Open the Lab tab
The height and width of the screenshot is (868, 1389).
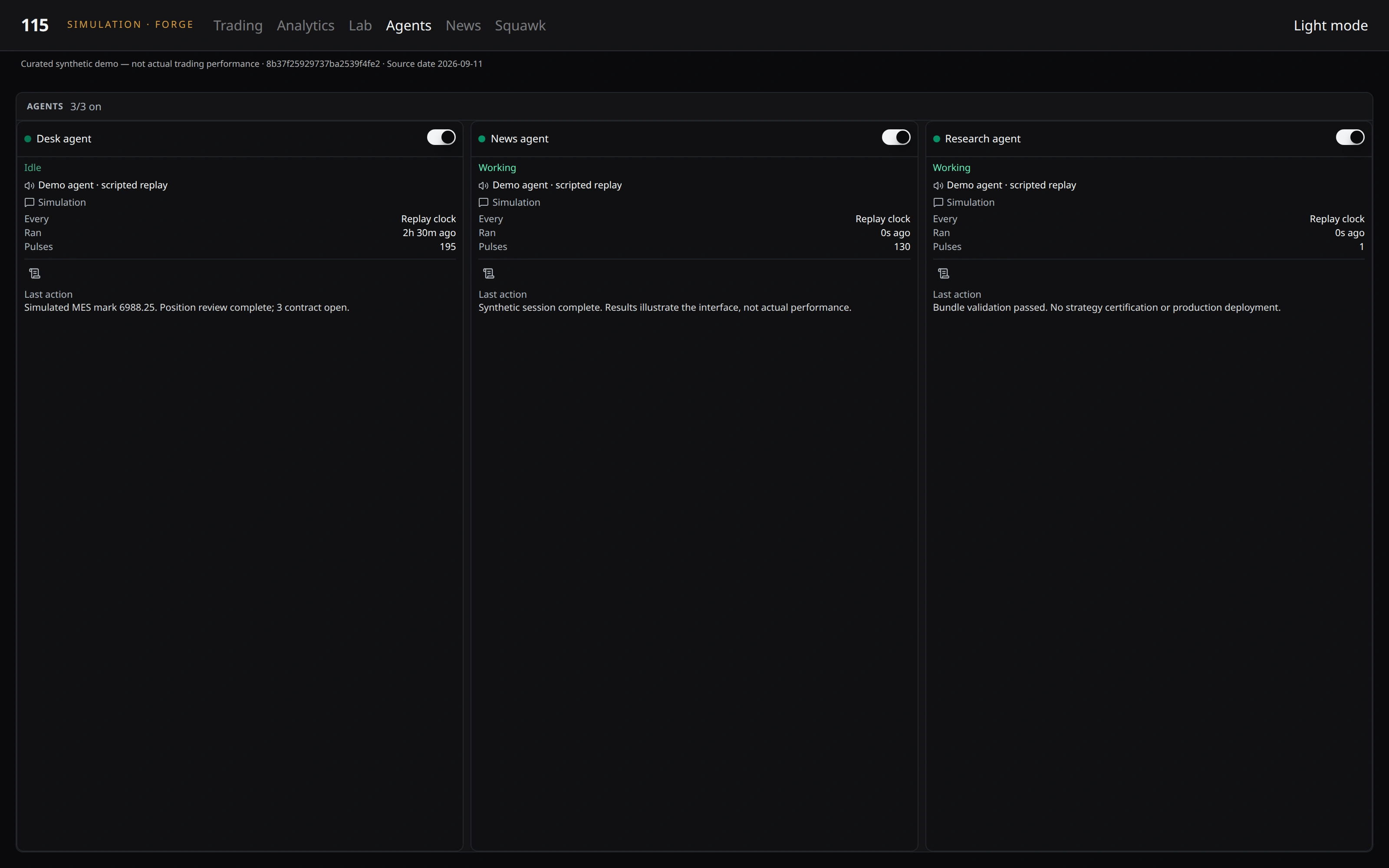(x=360, y=25)
